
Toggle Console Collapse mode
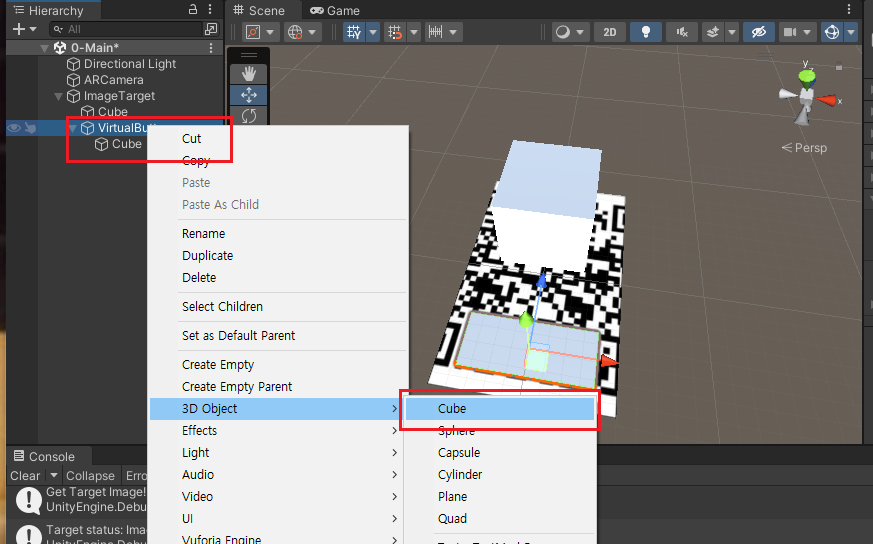tap(90, 476)
